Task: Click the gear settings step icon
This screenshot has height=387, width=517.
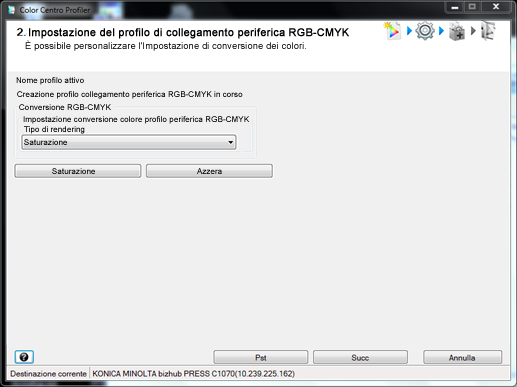Action: tap(425, 31)
